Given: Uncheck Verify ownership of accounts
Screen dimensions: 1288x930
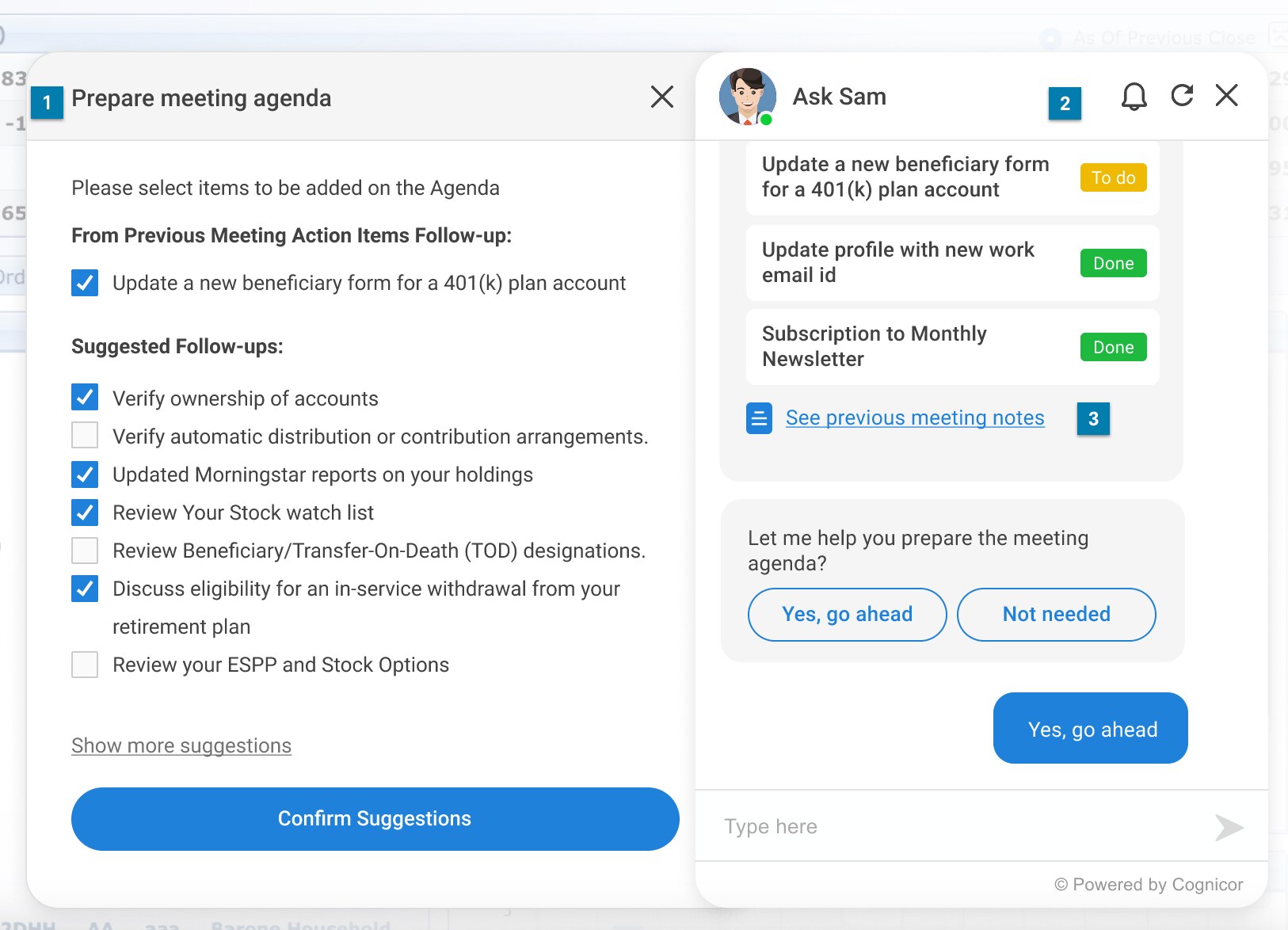Looking at the screenshot, I should pyautogui.click(x=85, y=398).
